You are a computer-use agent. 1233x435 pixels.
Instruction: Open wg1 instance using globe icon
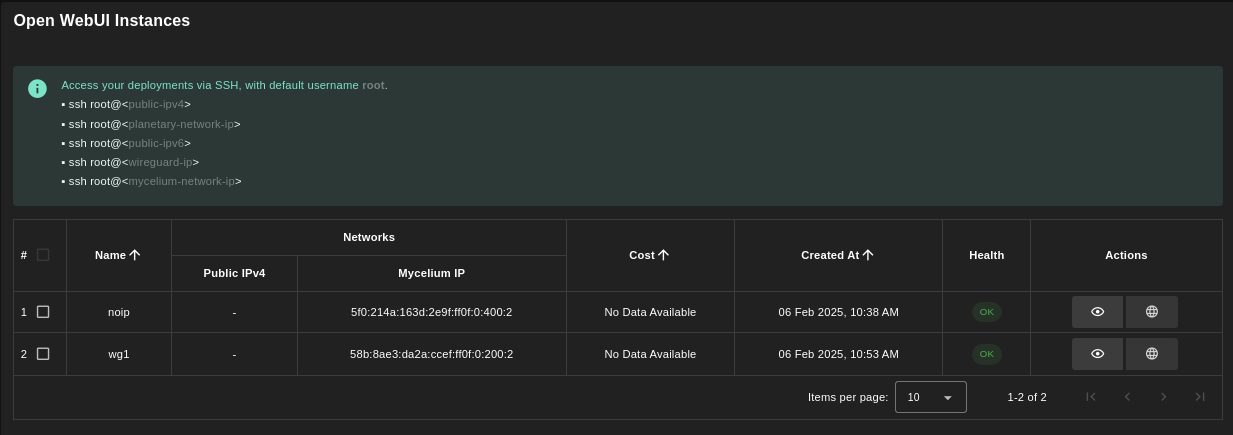point(1151,354)
